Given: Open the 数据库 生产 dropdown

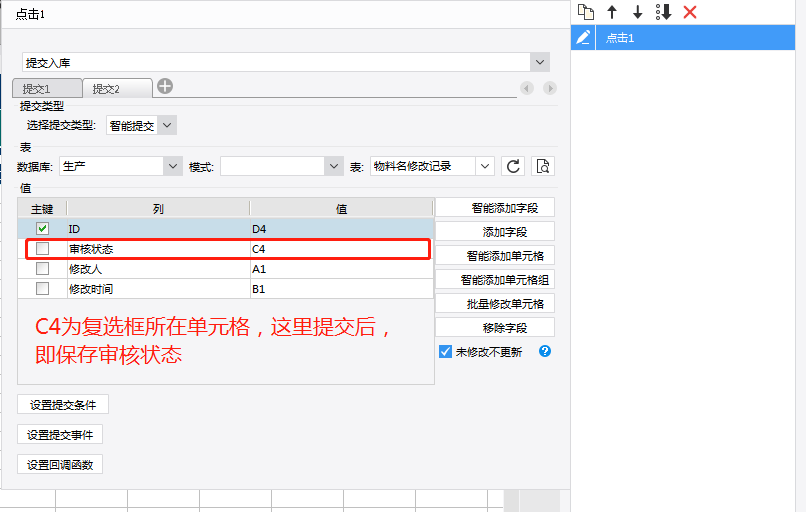Looking at the screenshot, I should (x=173, y=166).
